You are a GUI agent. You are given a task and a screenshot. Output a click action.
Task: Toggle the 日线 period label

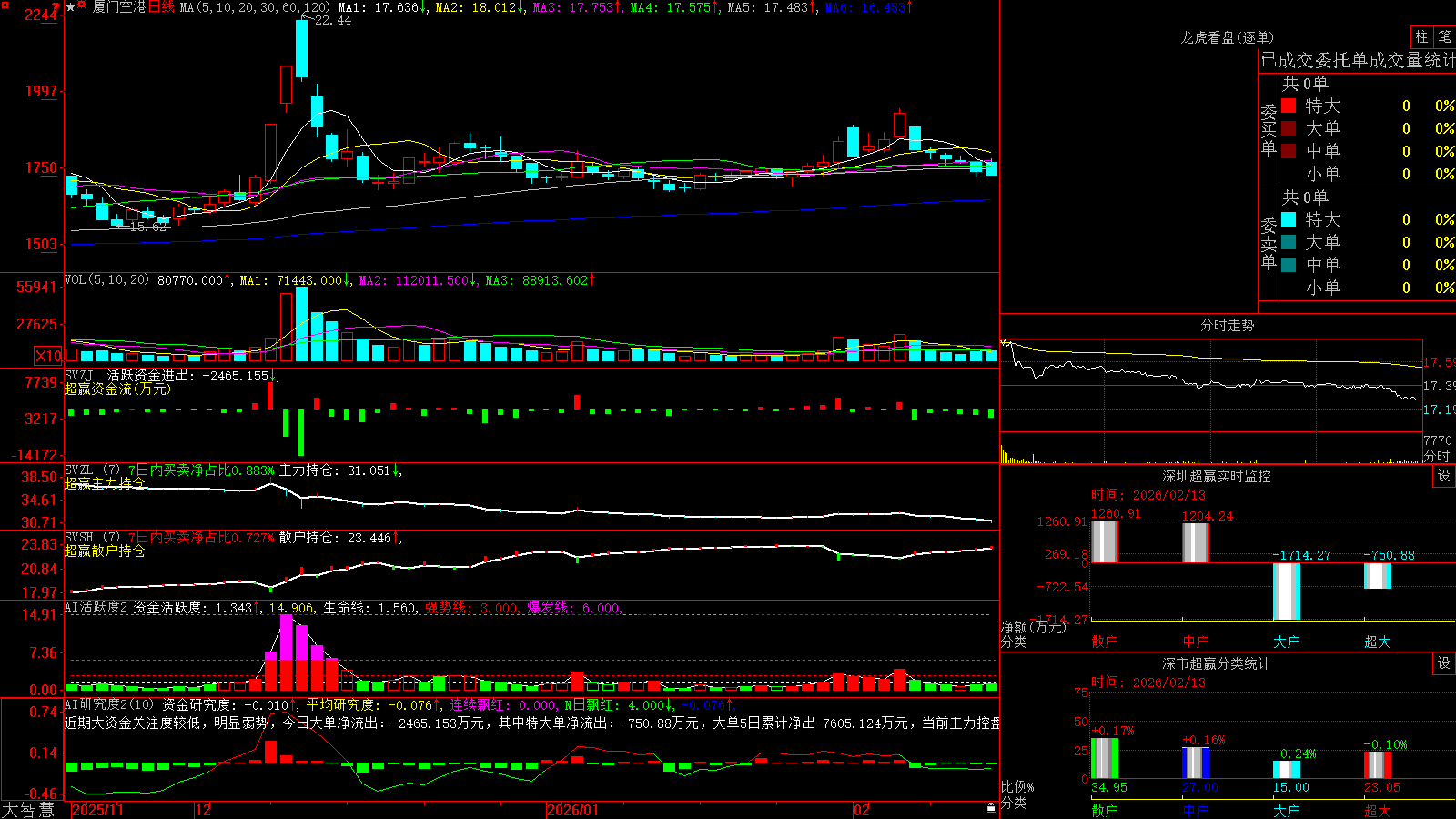[161, 7]
